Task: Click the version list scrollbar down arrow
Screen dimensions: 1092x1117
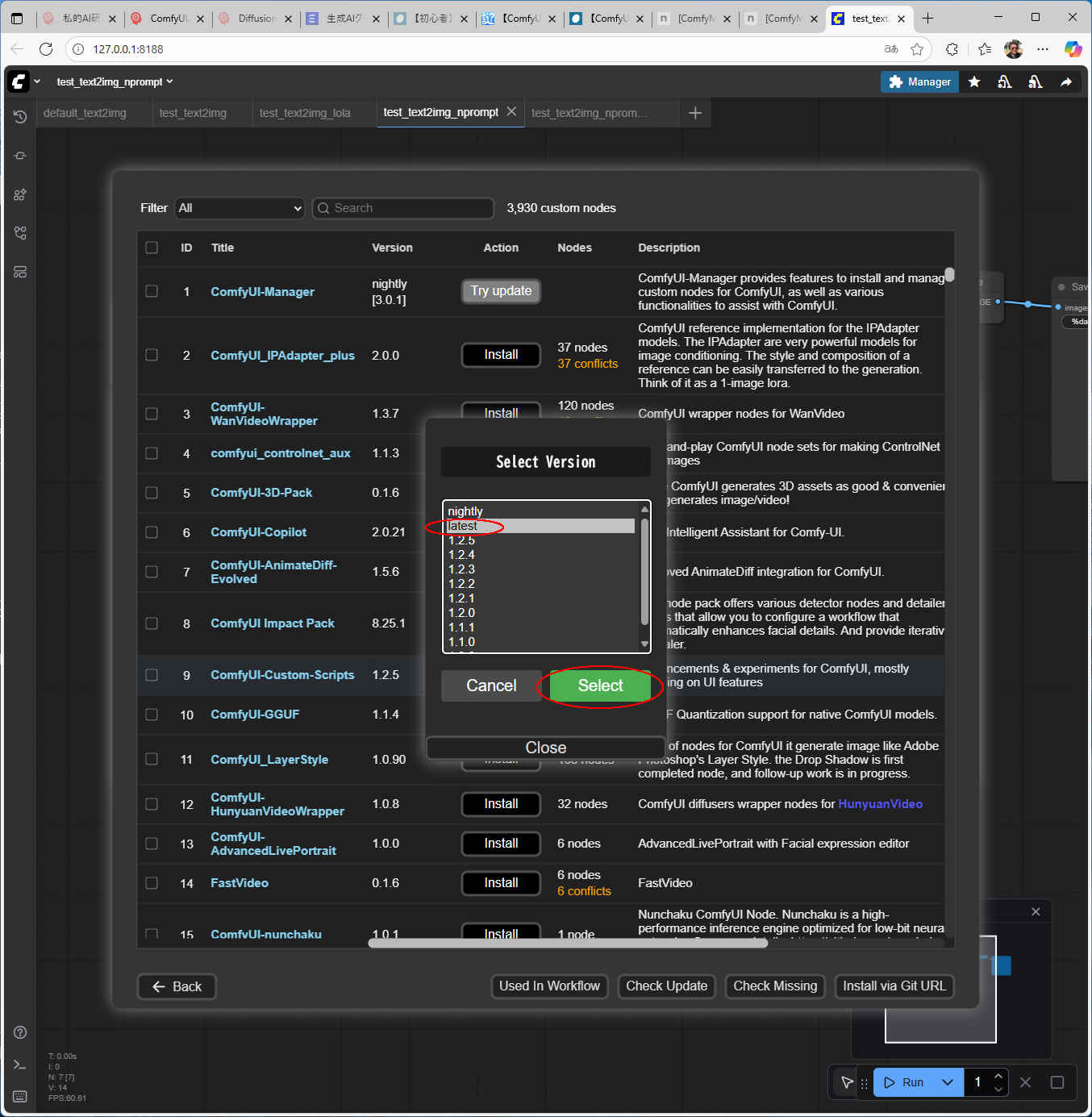Action: (x=644, y=644)
